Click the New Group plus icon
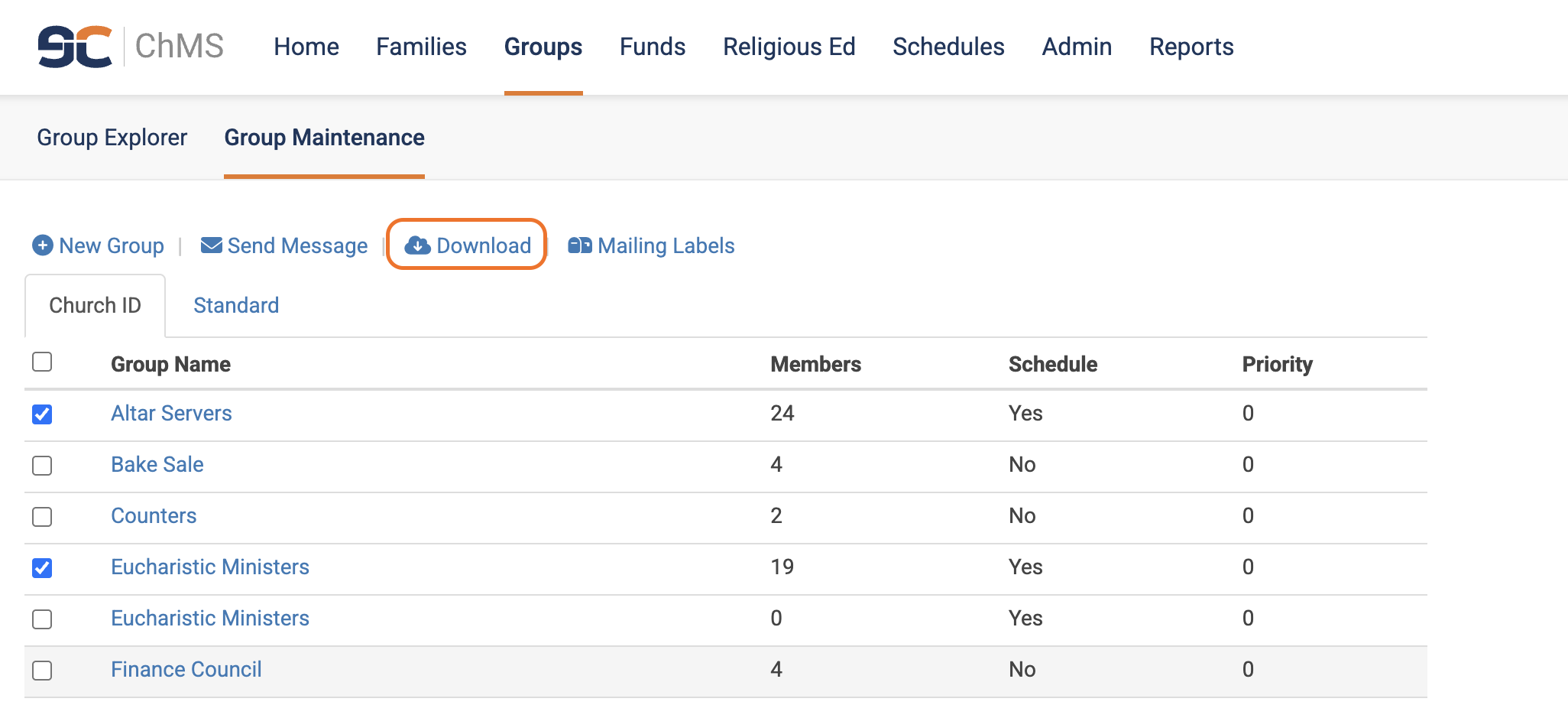Viewport: 1568px width, 705px height. pyautogui.click(x=43, y=245)
